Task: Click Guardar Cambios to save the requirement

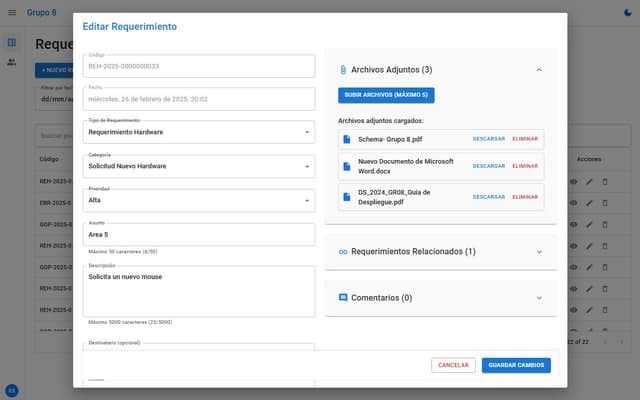Action: [515, 365]
